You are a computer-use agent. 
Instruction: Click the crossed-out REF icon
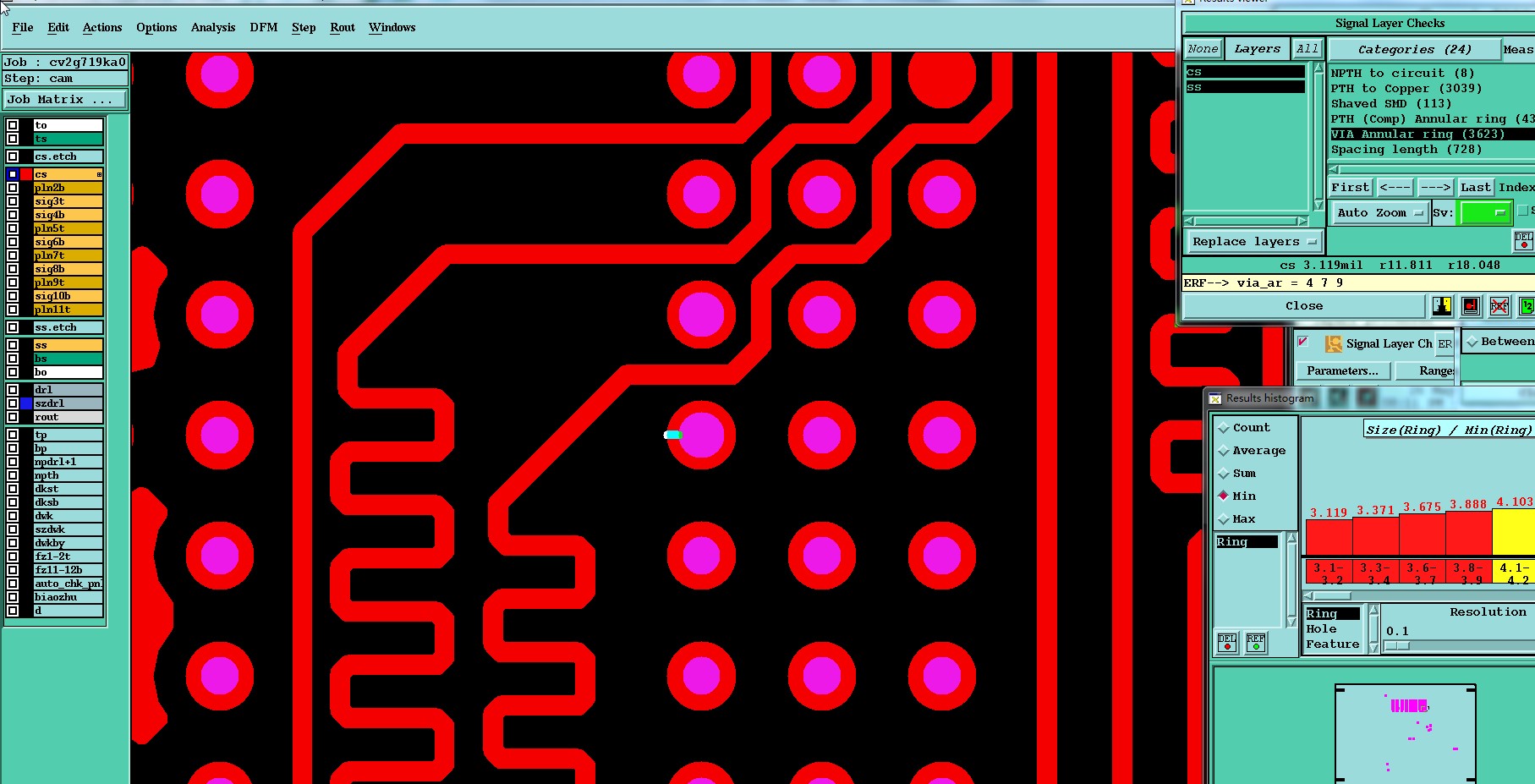(x=1499, y=306)
